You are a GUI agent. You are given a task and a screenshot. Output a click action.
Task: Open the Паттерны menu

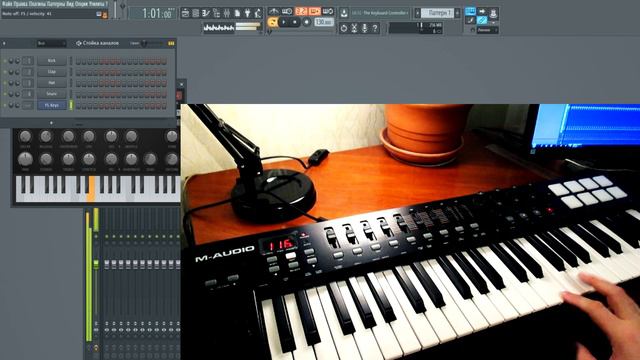point(55,4)
